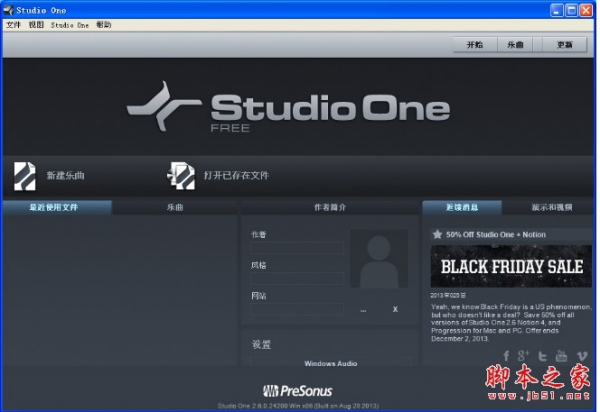
Task: Select the news feed tab
Action: tap(462, 207)
